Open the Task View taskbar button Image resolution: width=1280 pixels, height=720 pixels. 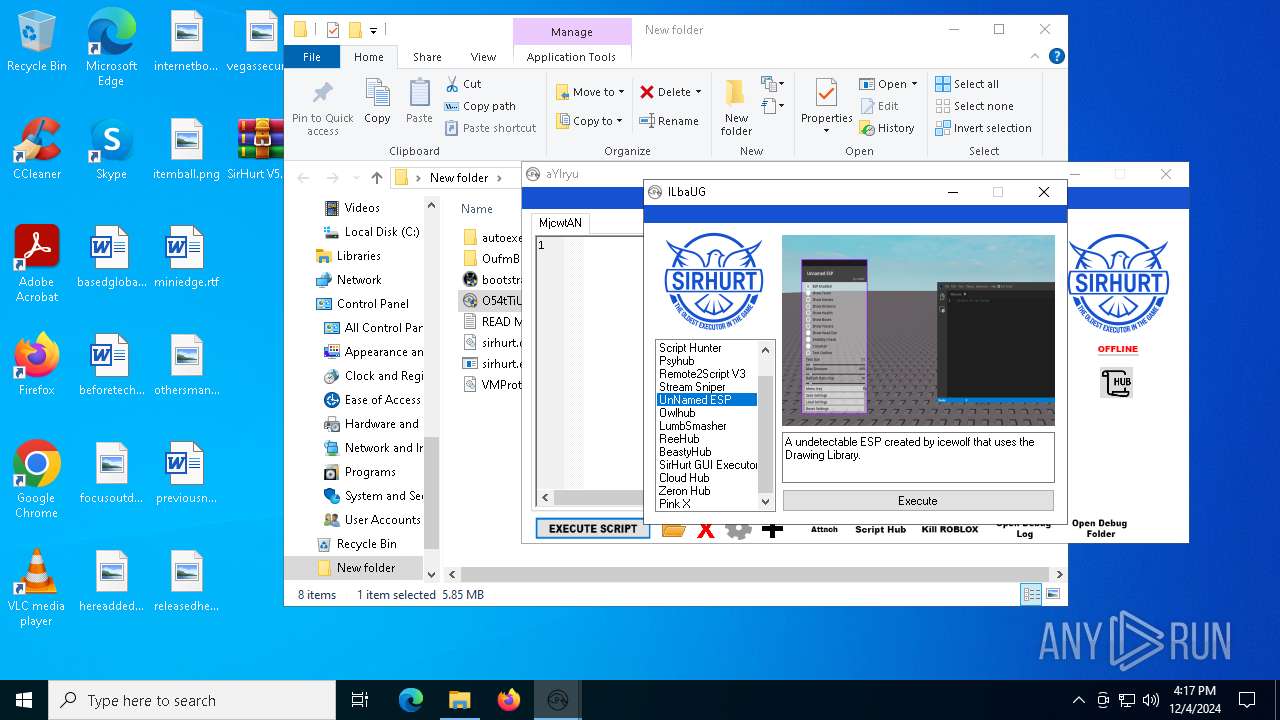click(360, 700)
